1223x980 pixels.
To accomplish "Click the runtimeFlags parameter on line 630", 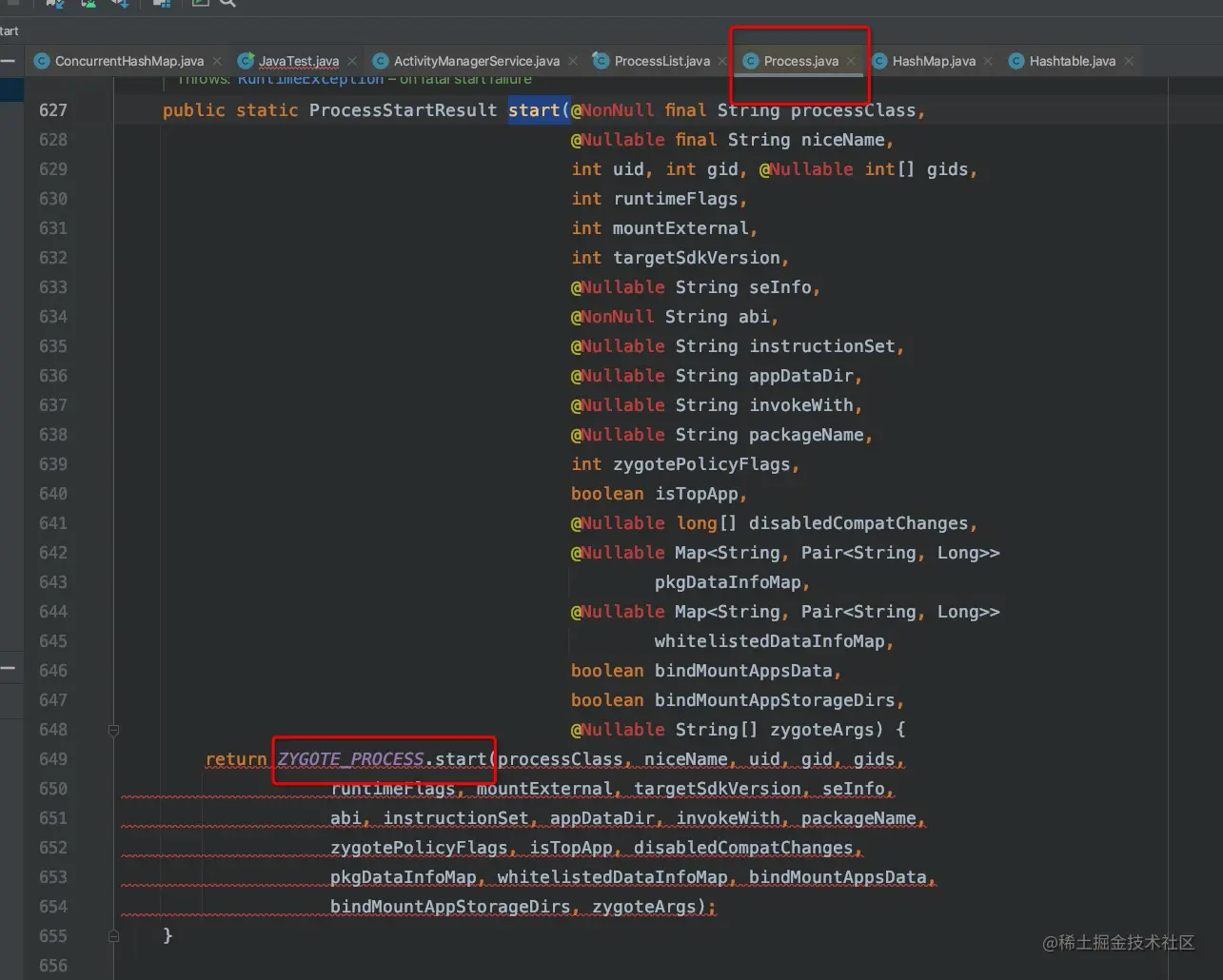I will (x=676, y=199).
